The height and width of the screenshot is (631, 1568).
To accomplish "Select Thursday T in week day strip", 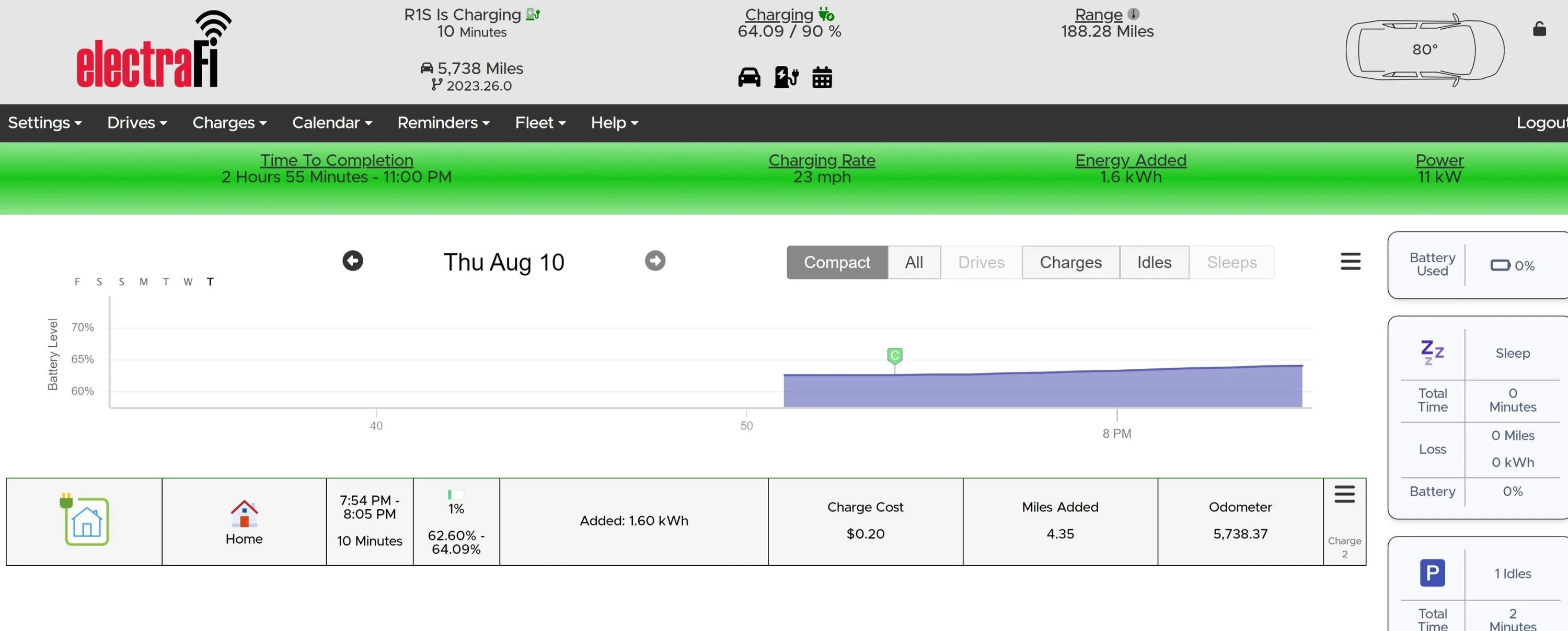I will (210, 282).
